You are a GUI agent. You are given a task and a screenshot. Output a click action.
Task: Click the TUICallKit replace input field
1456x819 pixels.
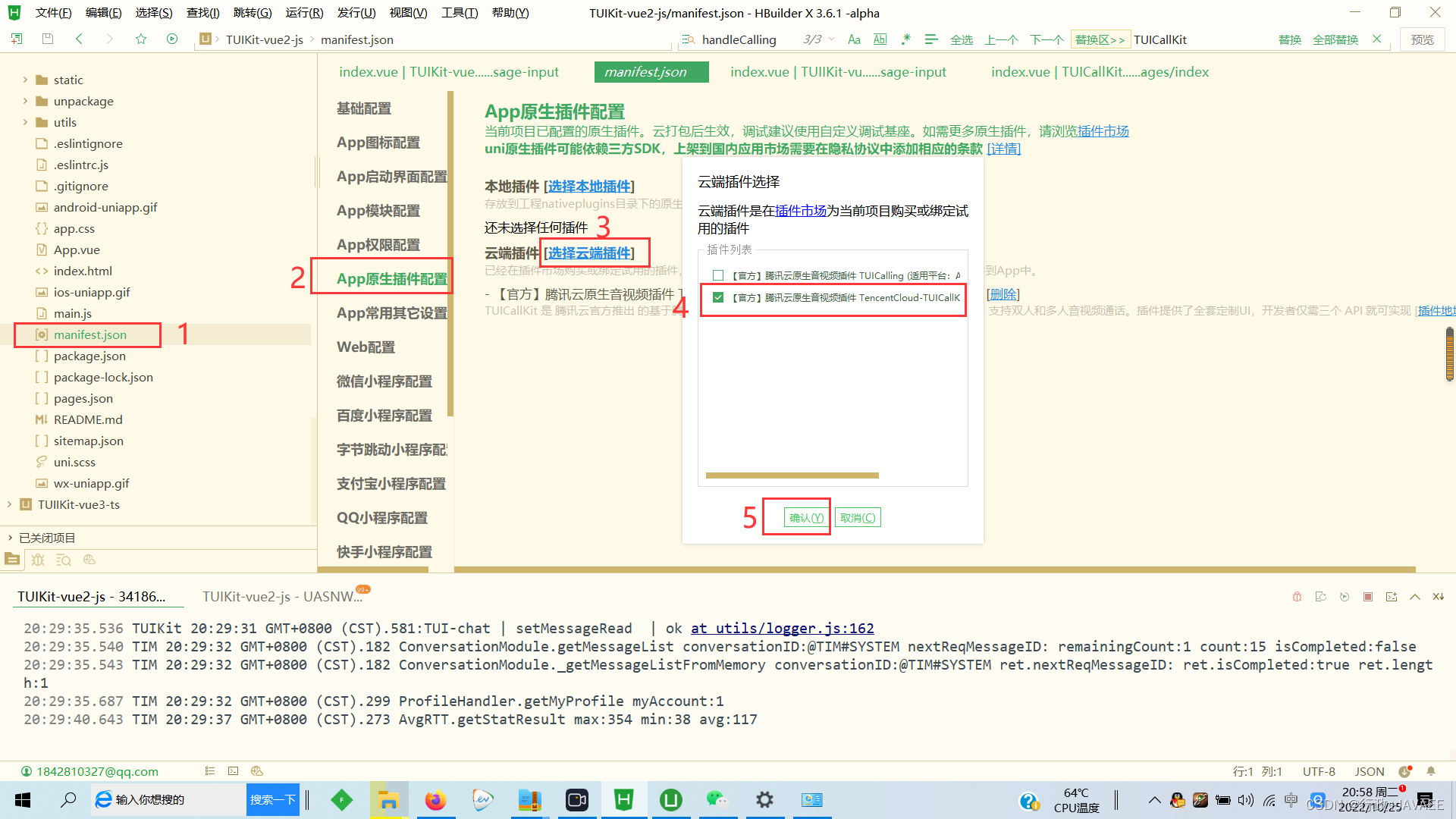(x=1202, y=39)
